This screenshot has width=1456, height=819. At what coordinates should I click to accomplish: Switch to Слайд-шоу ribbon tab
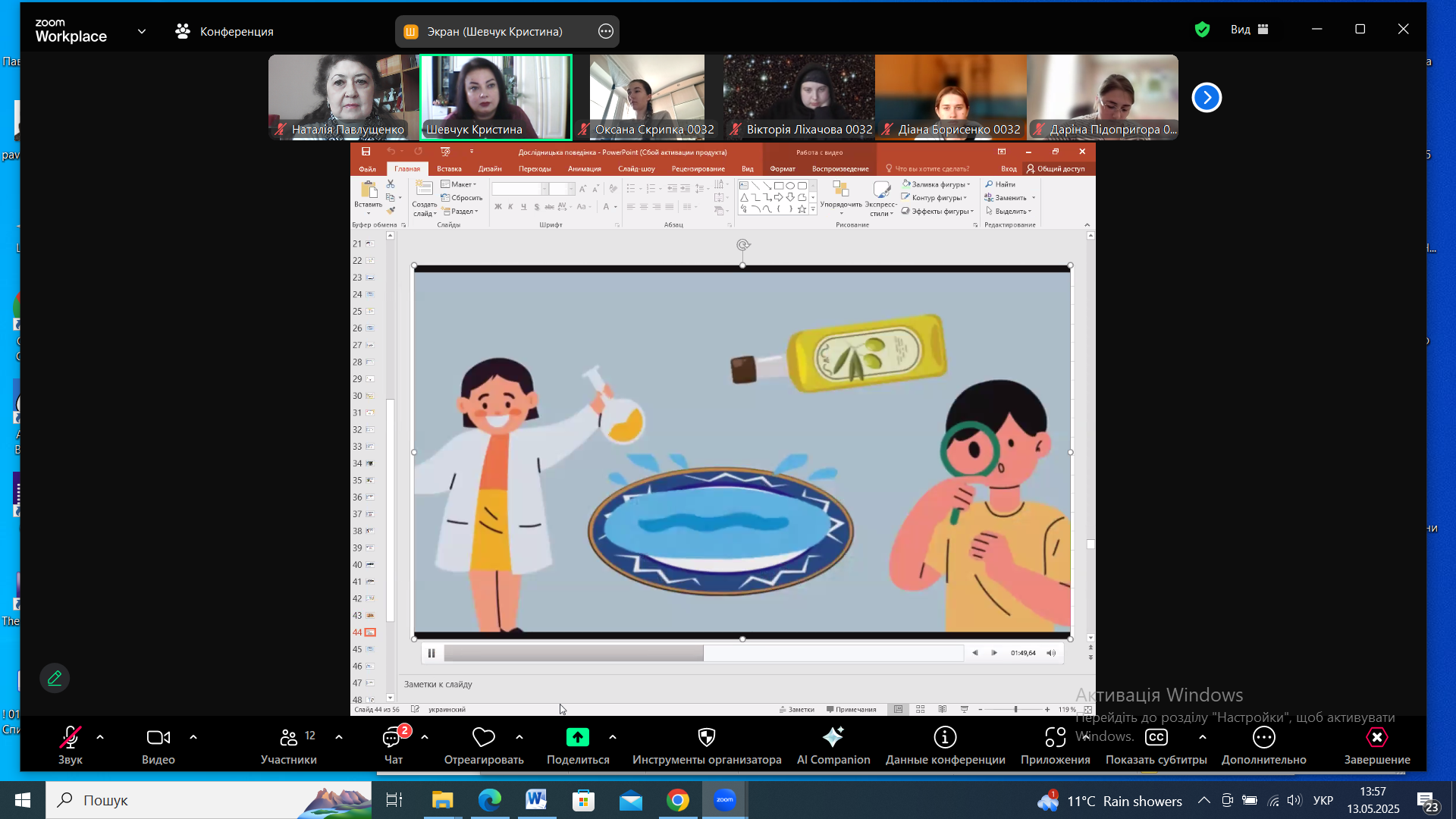pos(636,169)
